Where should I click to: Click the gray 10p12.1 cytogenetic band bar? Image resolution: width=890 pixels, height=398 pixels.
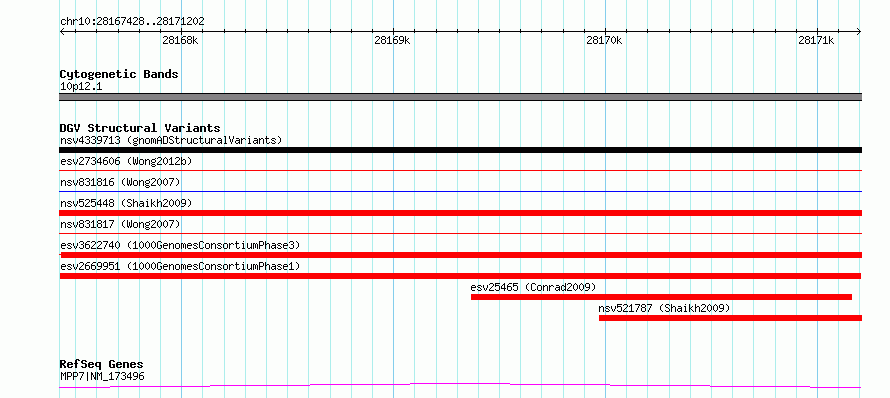tap(460, 97)
